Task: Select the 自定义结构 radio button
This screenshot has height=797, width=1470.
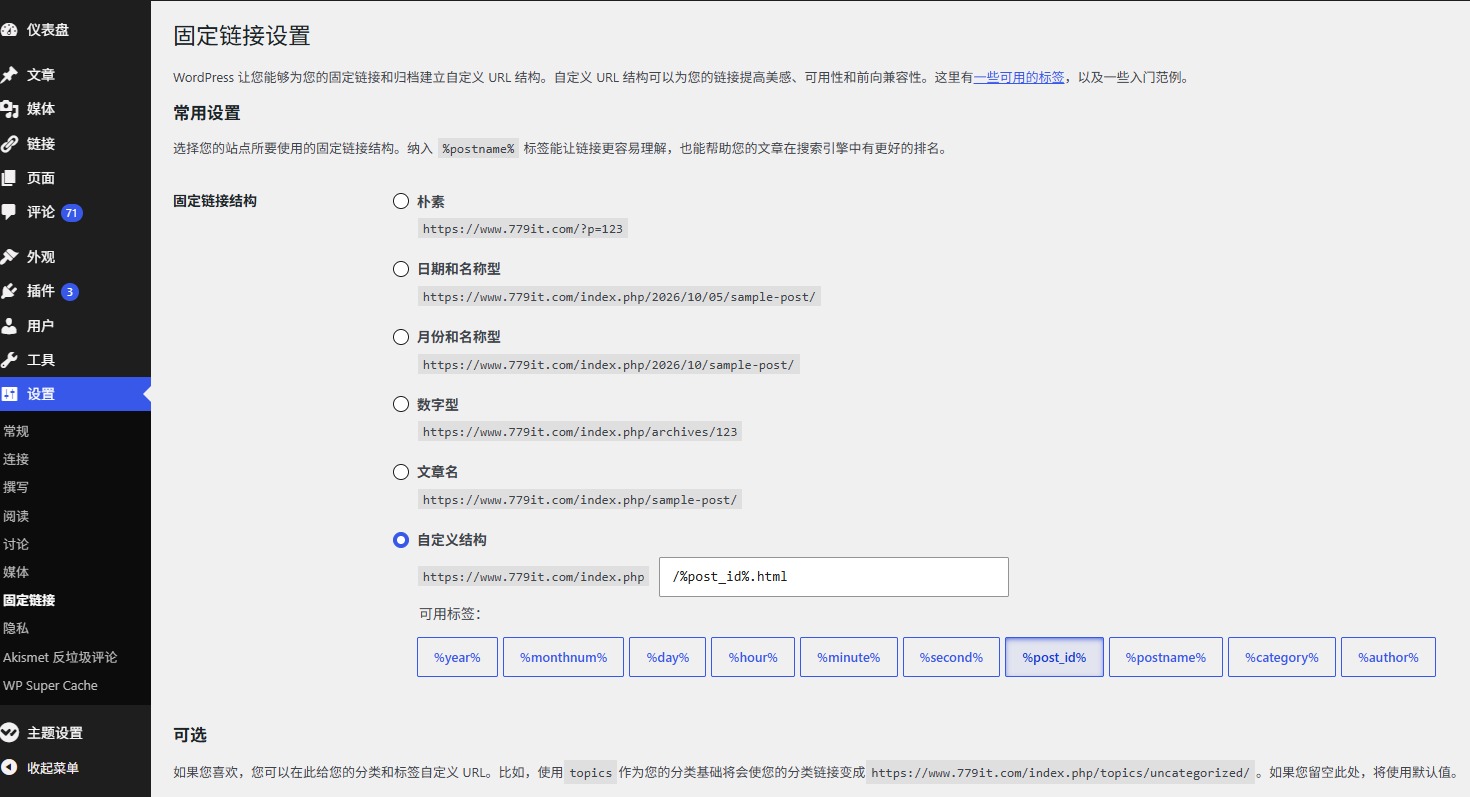Action: coord(401,540)
